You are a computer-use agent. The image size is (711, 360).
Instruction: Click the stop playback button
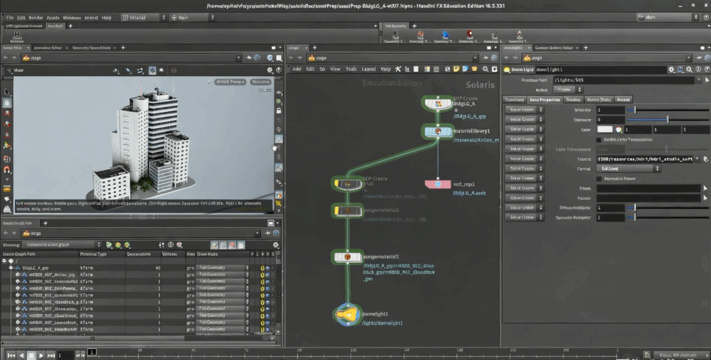tap(31, 355)
